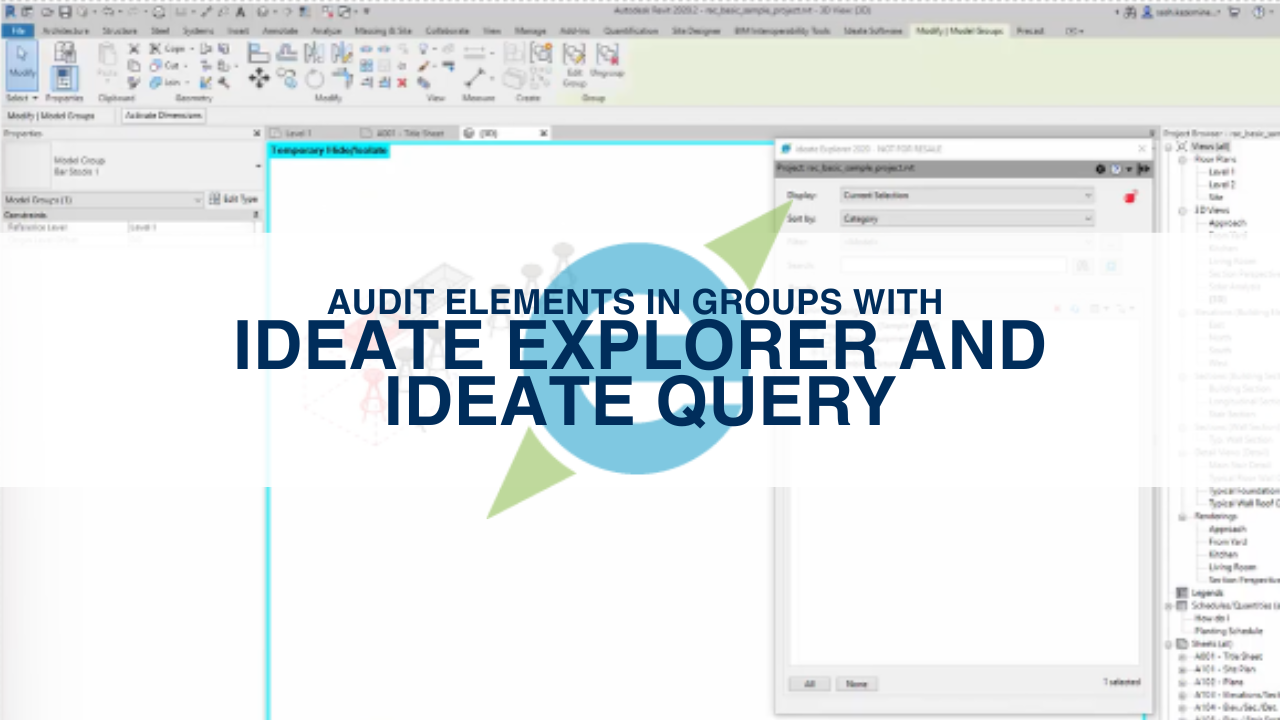The width and height of the screenshot is (1280, 720).
Task: Open the File tab
Action: click(17, 31)
